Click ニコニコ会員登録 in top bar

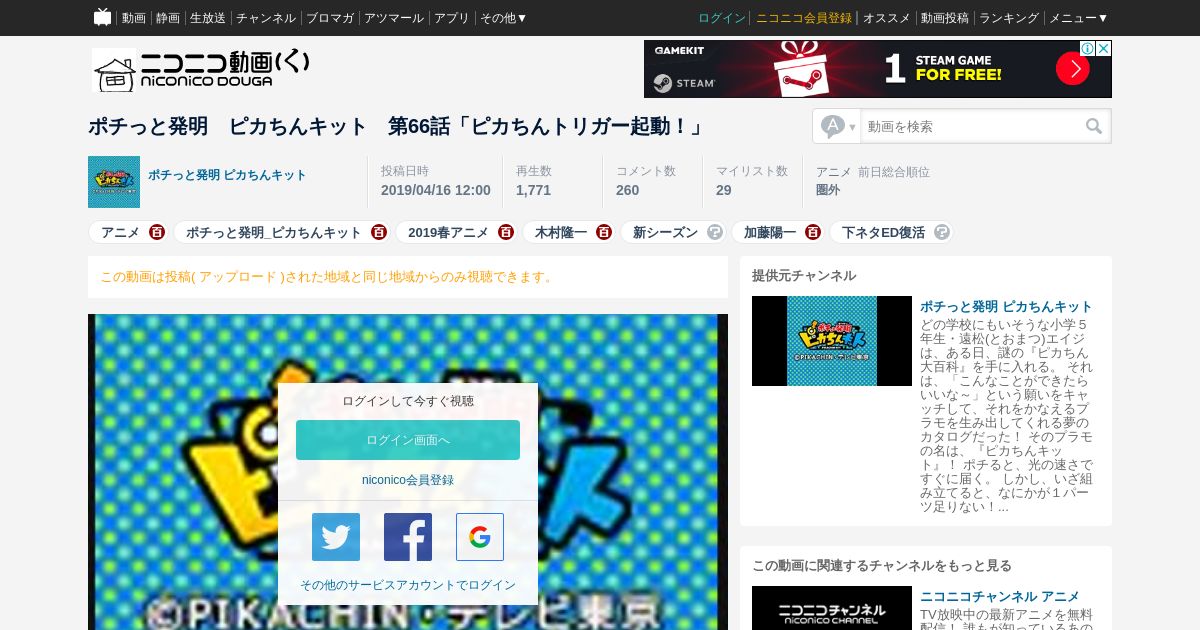[x=804, y=18]
